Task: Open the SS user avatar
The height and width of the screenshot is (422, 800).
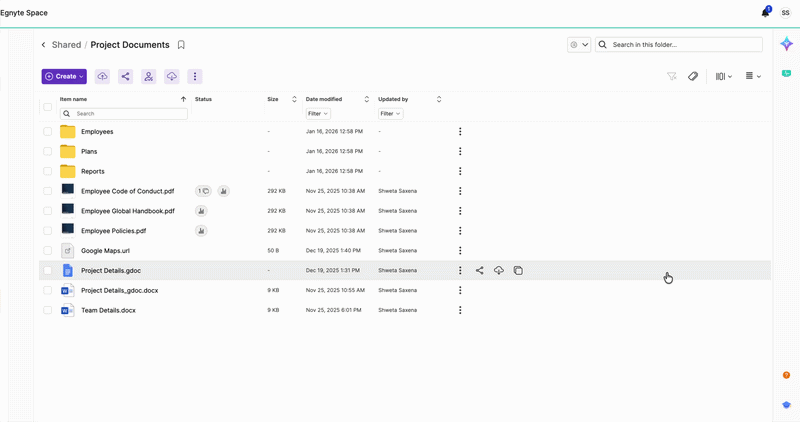Action: pos(785,13)
